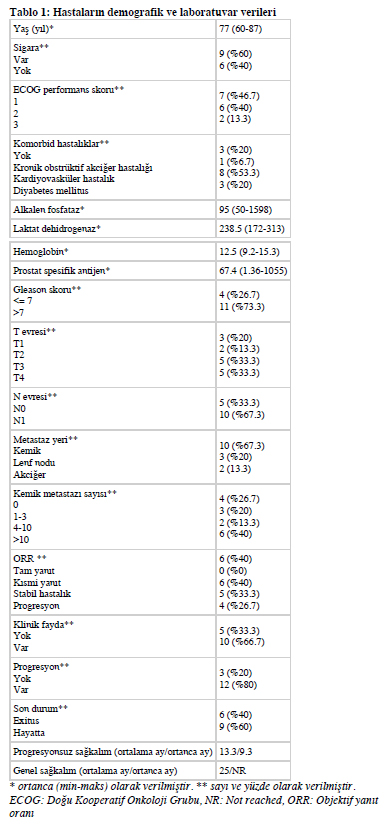Click value 95 (50-1598)
The height and width of the screenshot is (835, 384).
click(247, 210)
